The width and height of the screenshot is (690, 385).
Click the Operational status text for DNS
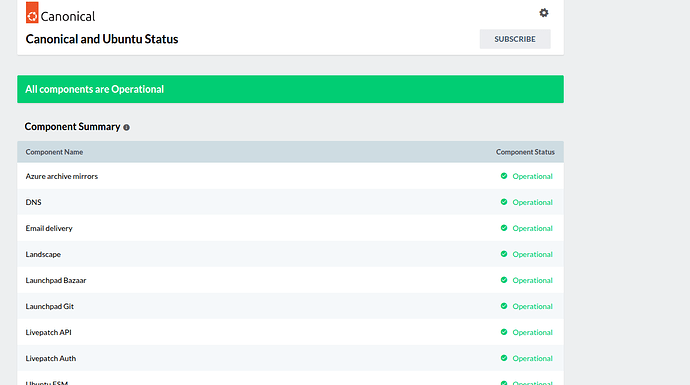pyautogui.click(x=532, y=202)
